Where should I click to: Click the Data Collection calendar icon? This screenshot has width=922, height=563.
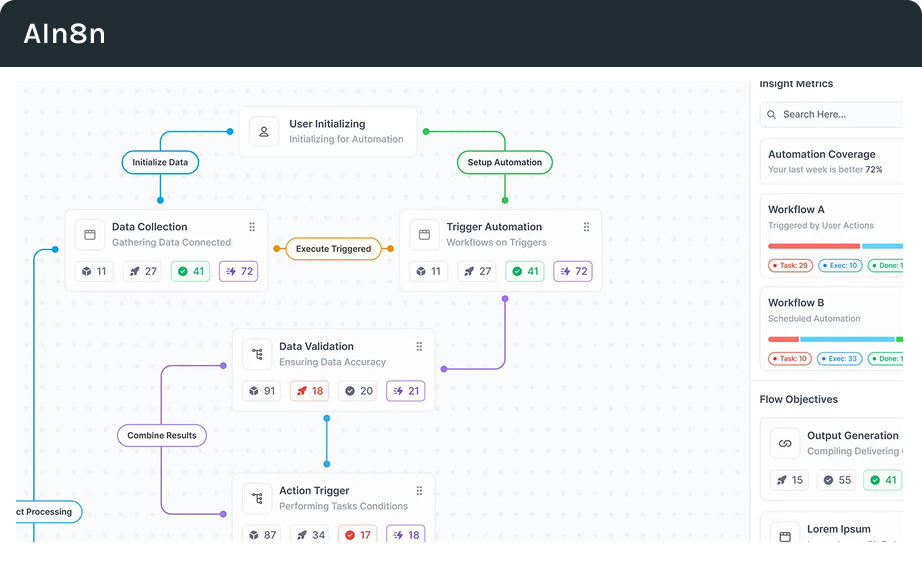pyautogui.click(x=90, y=235)
